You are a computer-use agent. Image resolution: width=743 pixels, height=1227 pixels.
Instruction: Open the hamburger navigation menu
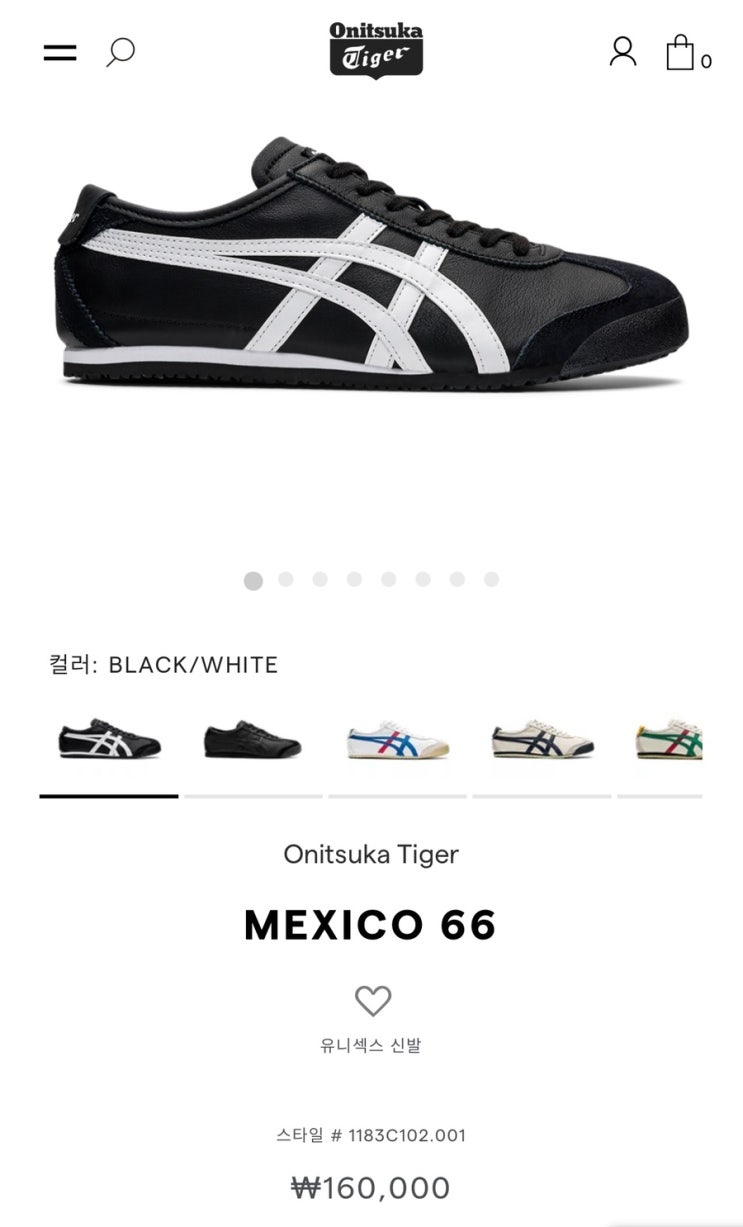click(x=60, y=52)
